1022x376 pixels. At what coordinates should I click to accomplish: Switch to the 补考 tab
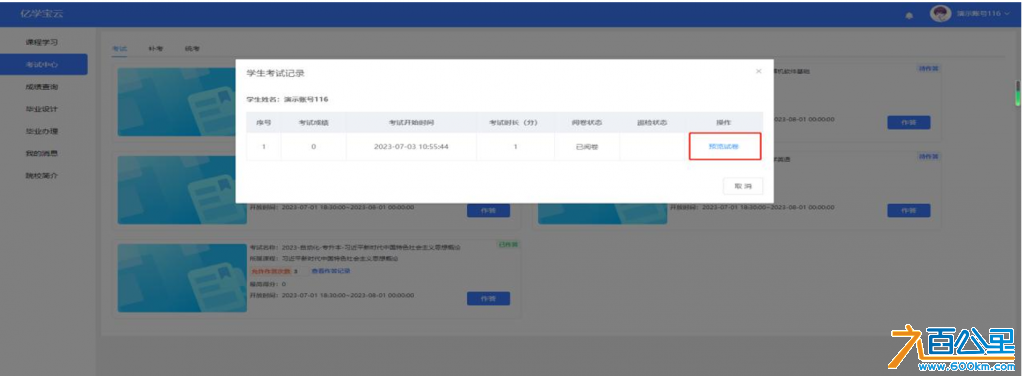[155, 49]
